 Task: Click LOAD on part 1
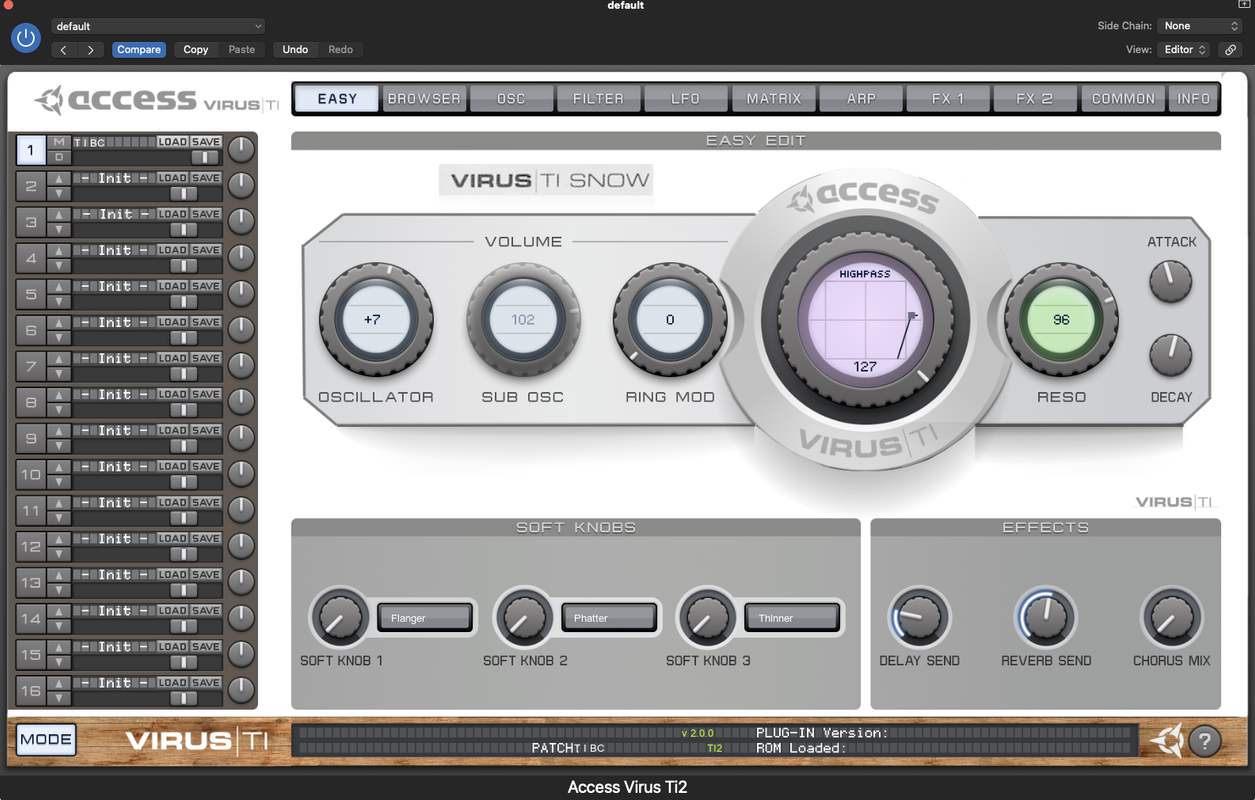coord(172,142)
